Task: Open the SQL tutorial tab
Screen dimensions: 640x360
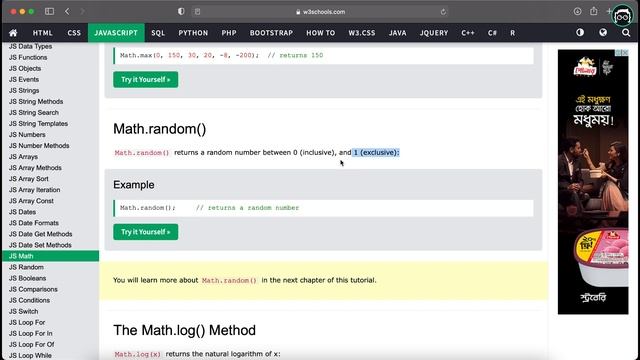Action: [158, 33]
